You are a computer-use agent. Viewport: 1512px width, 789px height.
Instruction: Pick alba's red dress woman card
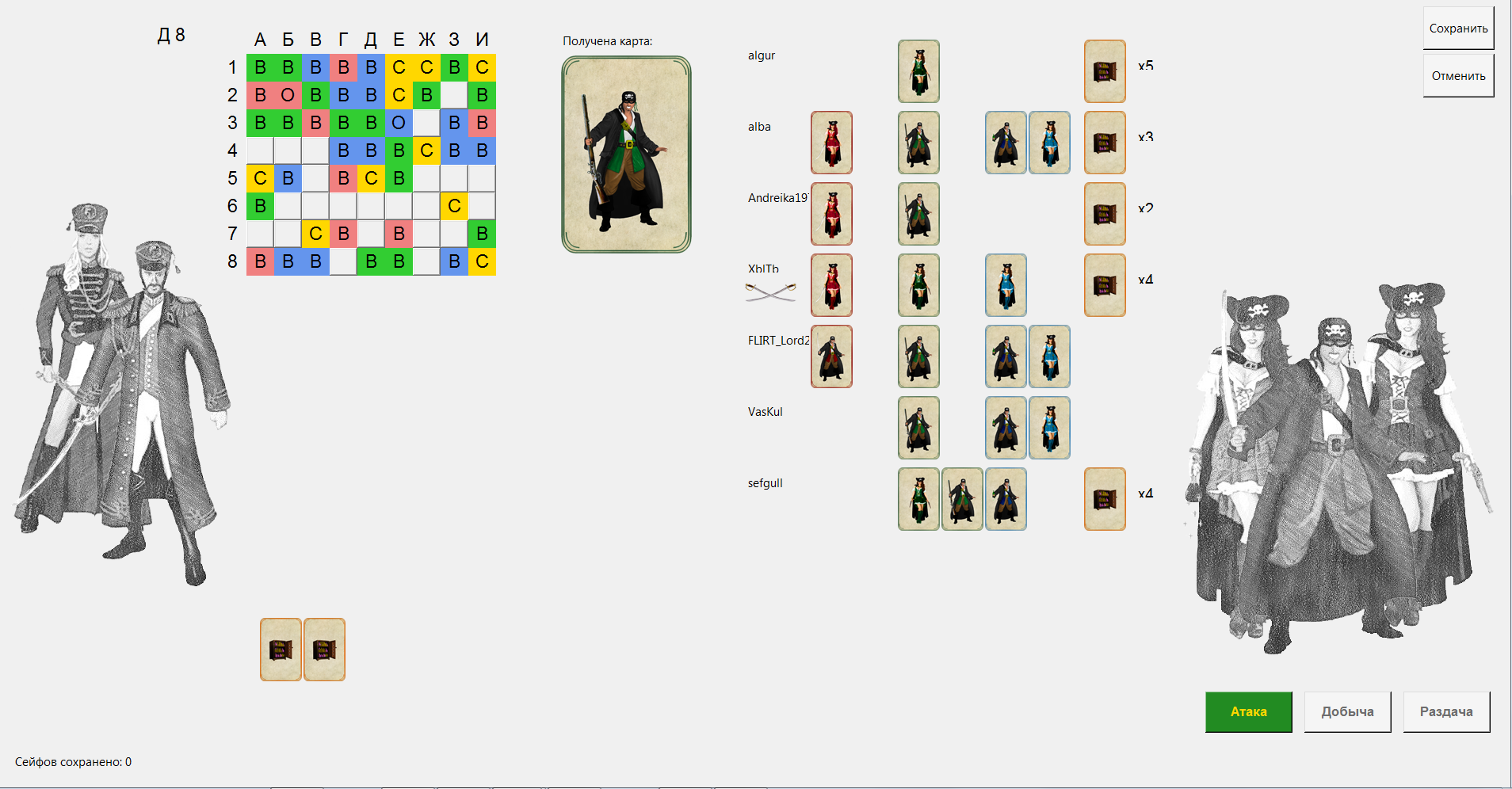point(831,143)
